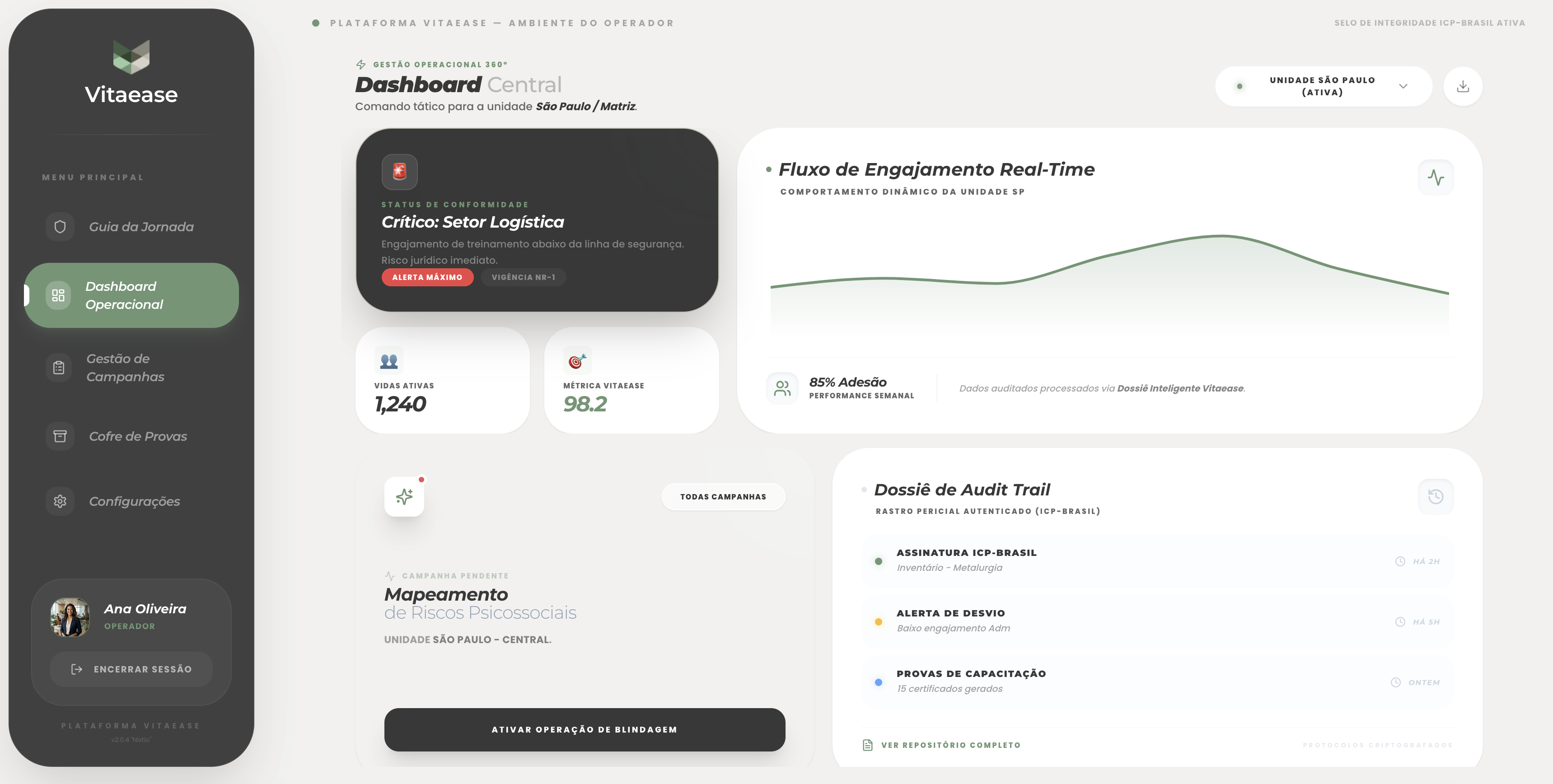Toggle the green status dot for Assinatura ICP-Brasil

point(878,561)
